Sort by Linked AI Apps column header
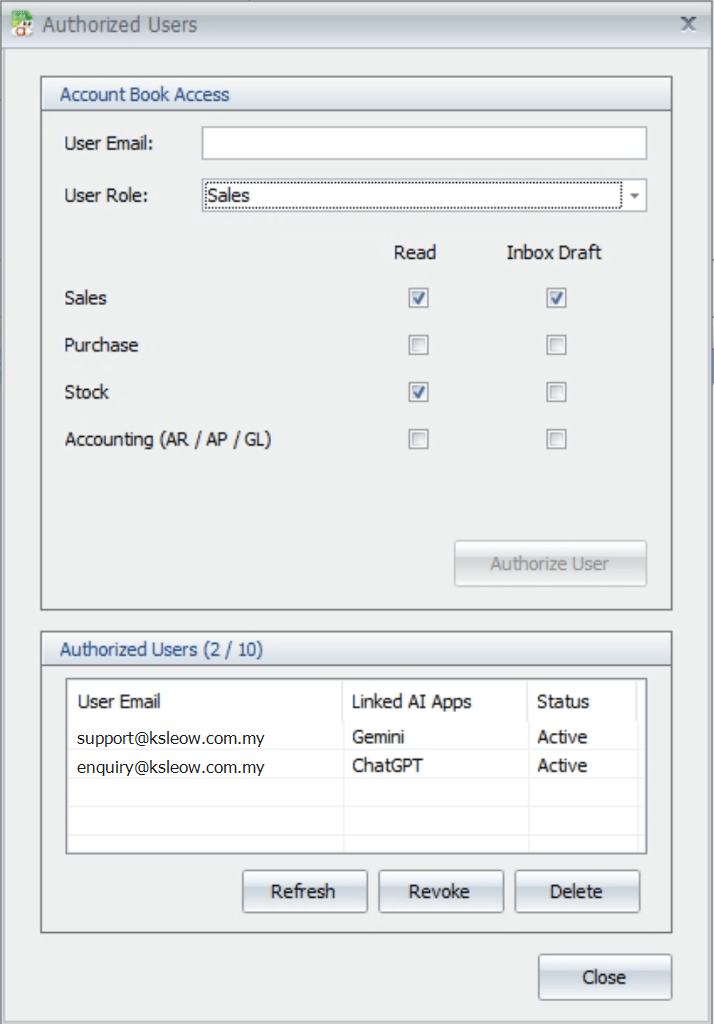Viewport: 714px width, 1024px height. tap(434, 701)
